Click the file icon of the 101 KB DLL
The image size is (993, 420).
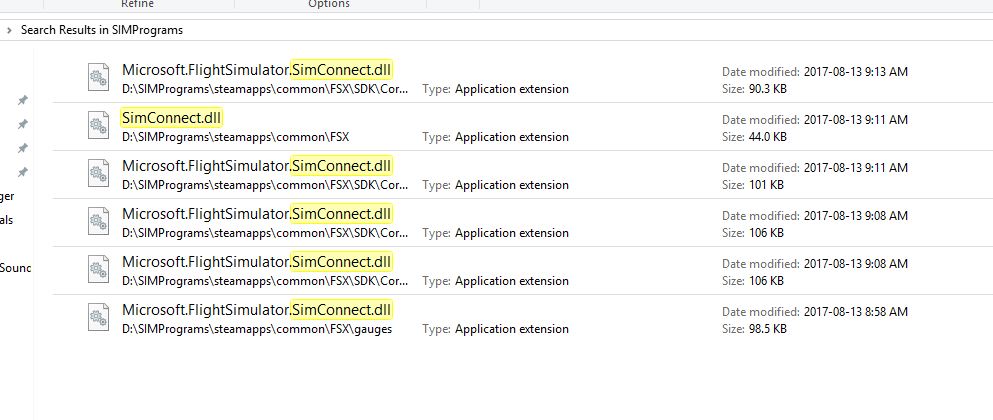[x=97, y=174]
